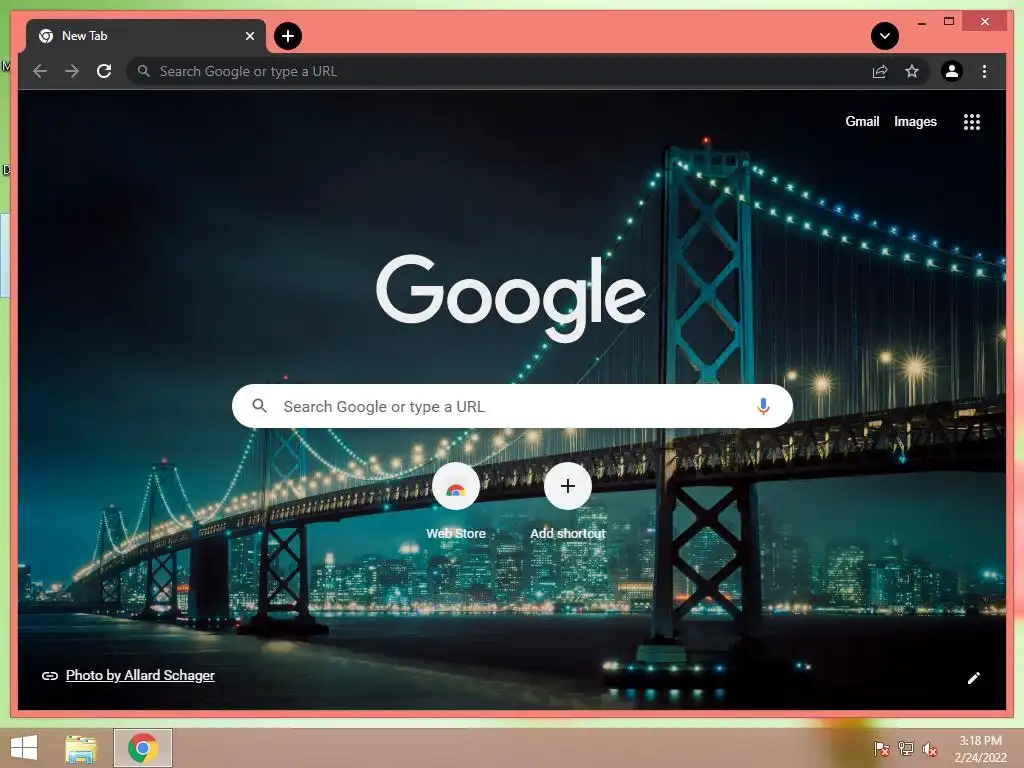Click the forward navigation arrow
Screen dimensions: 1024x768
coord(72,71)
